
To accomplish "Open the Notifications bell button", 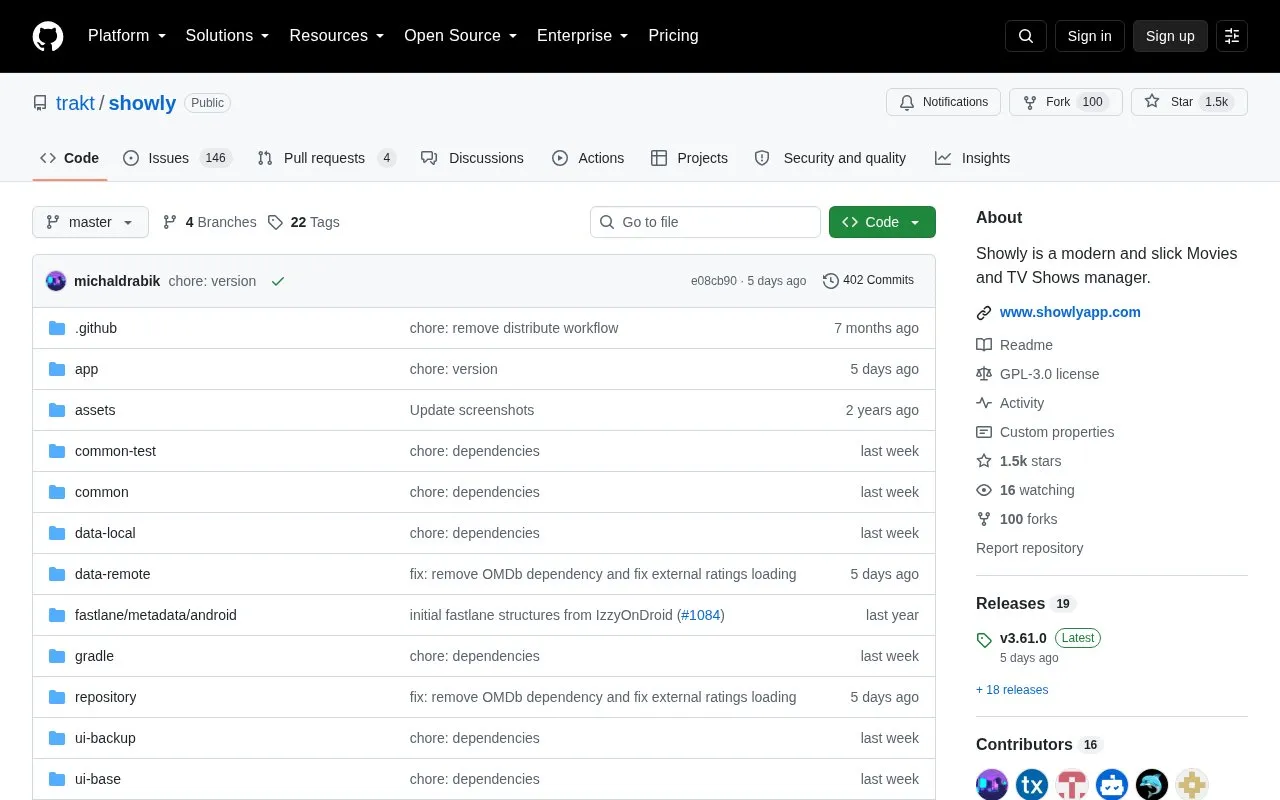I will click(x=943, y=102).
